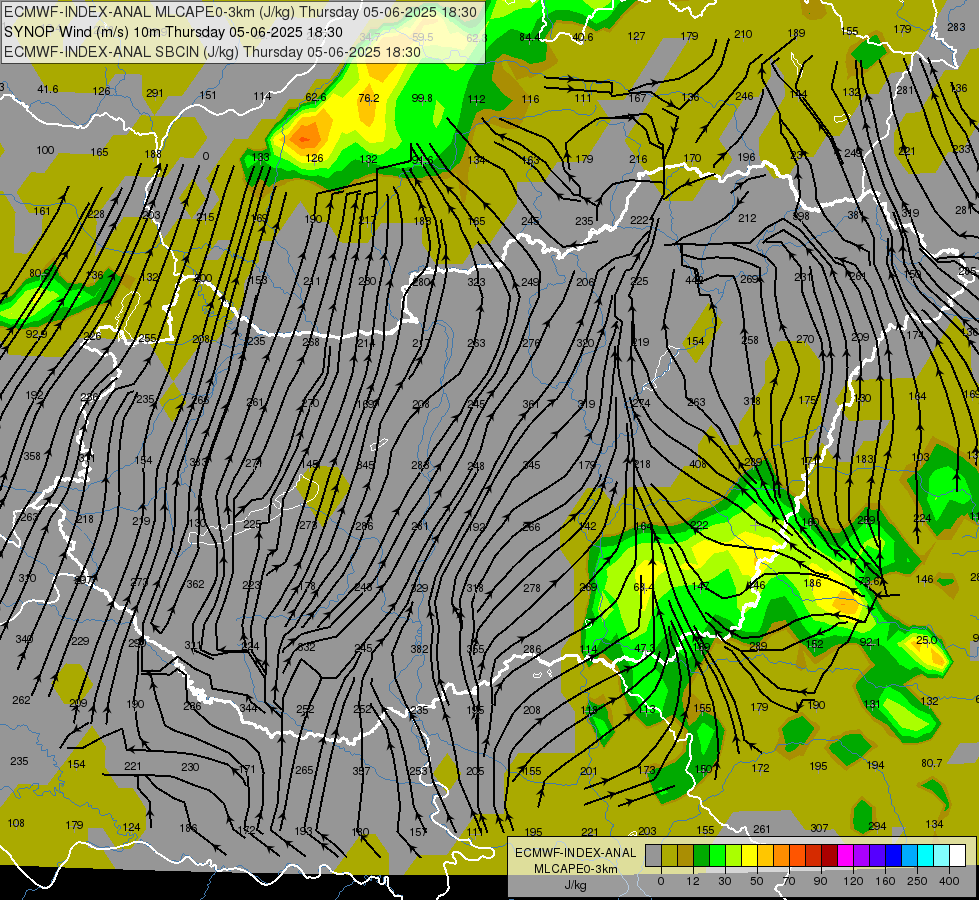Click the map value 329
Screen dimensions: 979x900
click(x=420, y=588)
